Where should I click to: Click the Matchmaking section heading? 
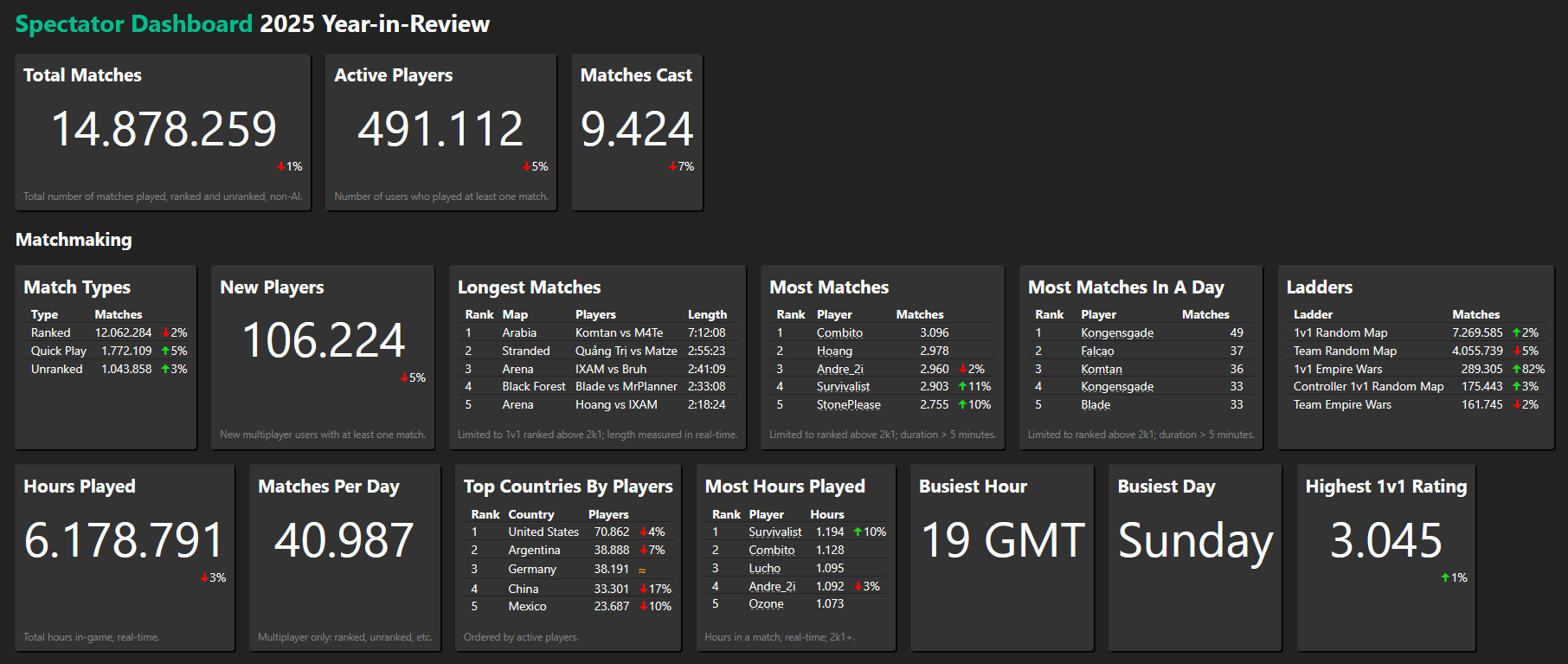coord(74,240)
